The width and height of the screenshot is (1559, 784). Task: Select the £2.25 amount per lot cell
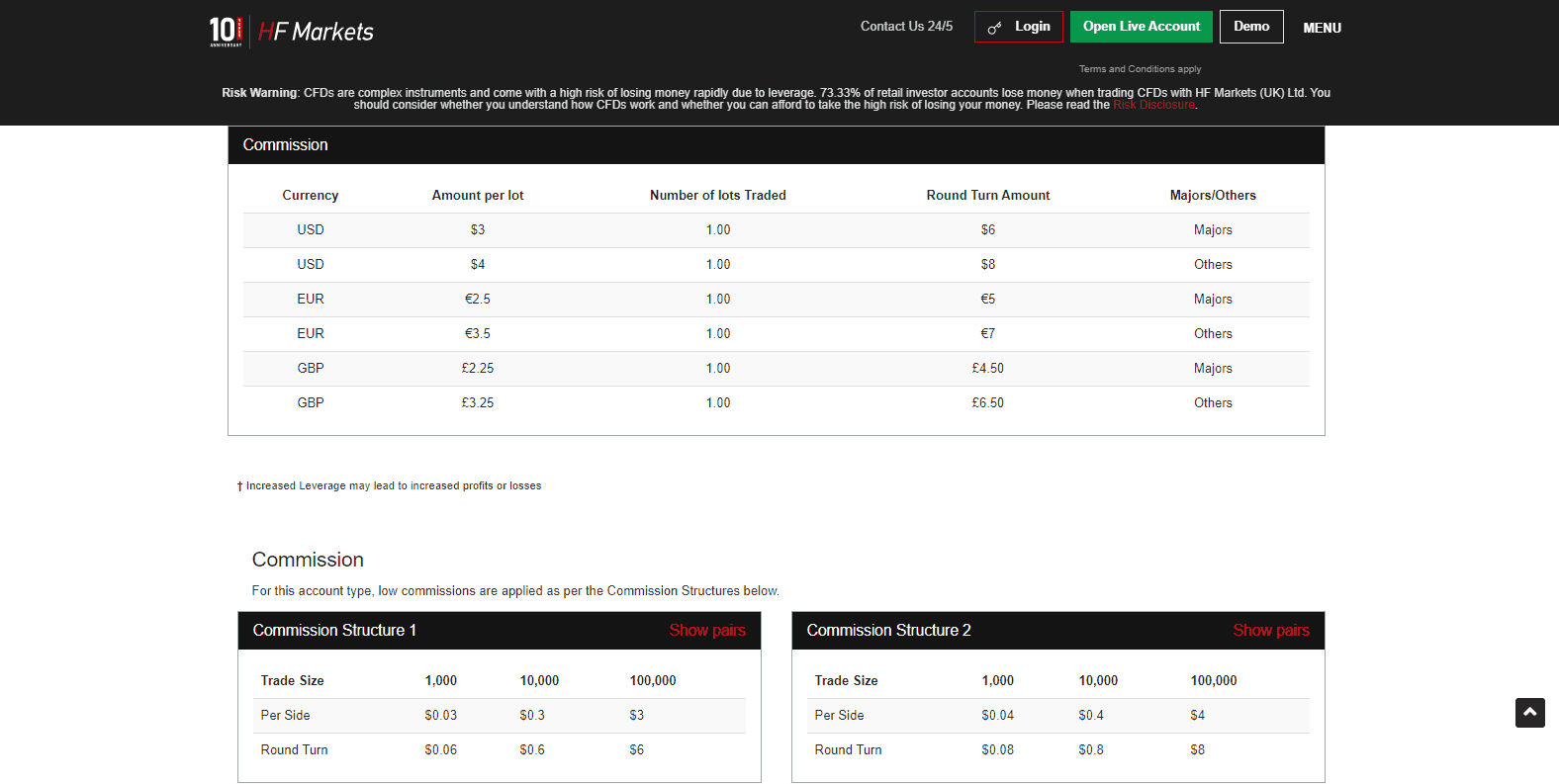478,369
